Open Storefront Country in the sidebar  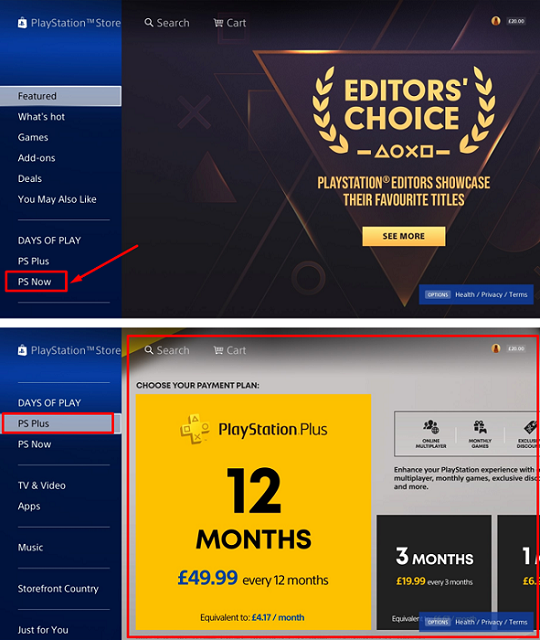tap(58, 589)
